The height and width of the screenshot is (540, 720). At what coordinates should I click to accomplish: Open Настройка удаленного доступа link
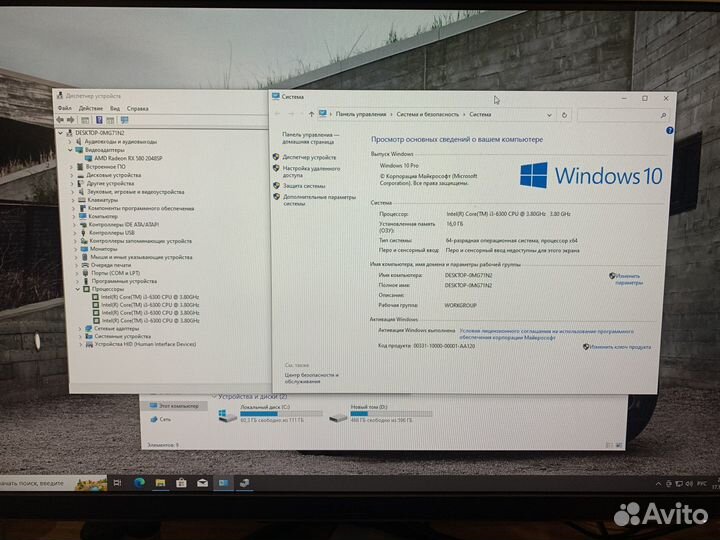coord(311,172)
